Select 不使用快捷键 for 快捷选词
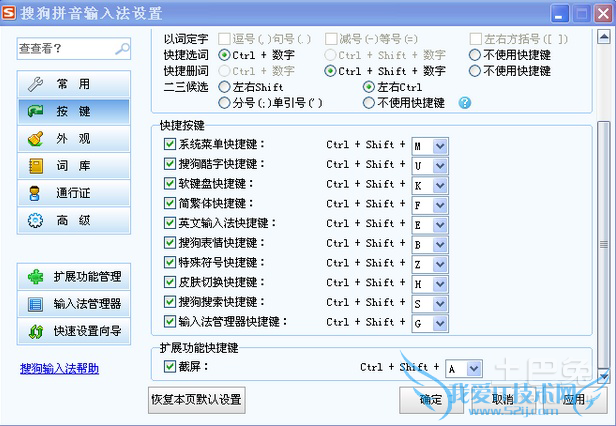 click(475, 55)
